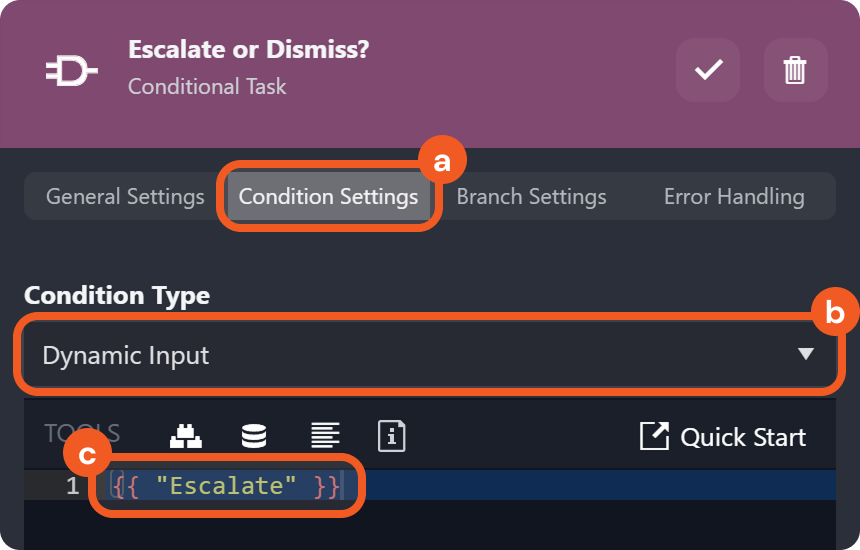
Task: Open the info document icon
Action: (391, 436)
